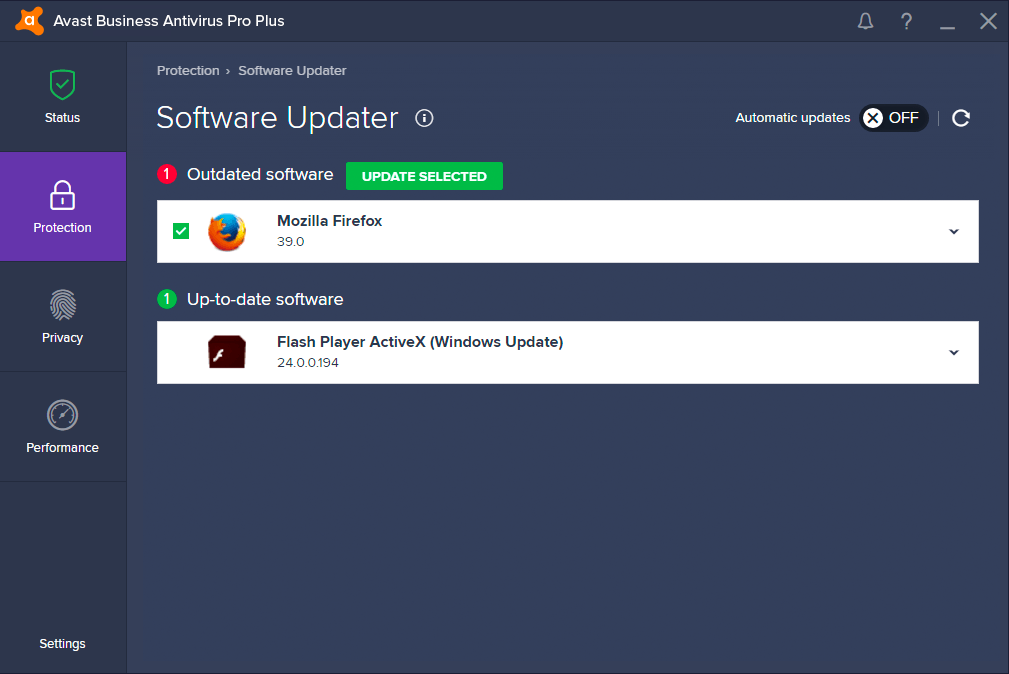
Task: Switch to the Privacy section
Action: click(62, 317)
